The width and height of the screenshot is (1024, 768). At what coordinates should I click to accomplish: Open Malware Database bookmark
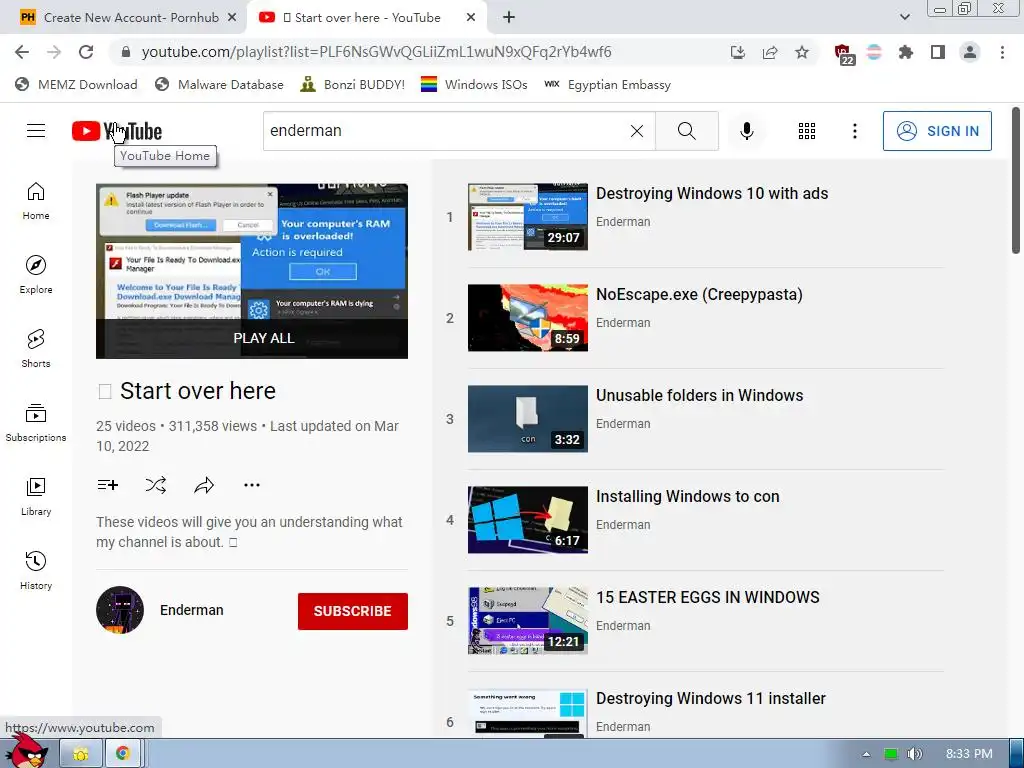pos(219,84)
